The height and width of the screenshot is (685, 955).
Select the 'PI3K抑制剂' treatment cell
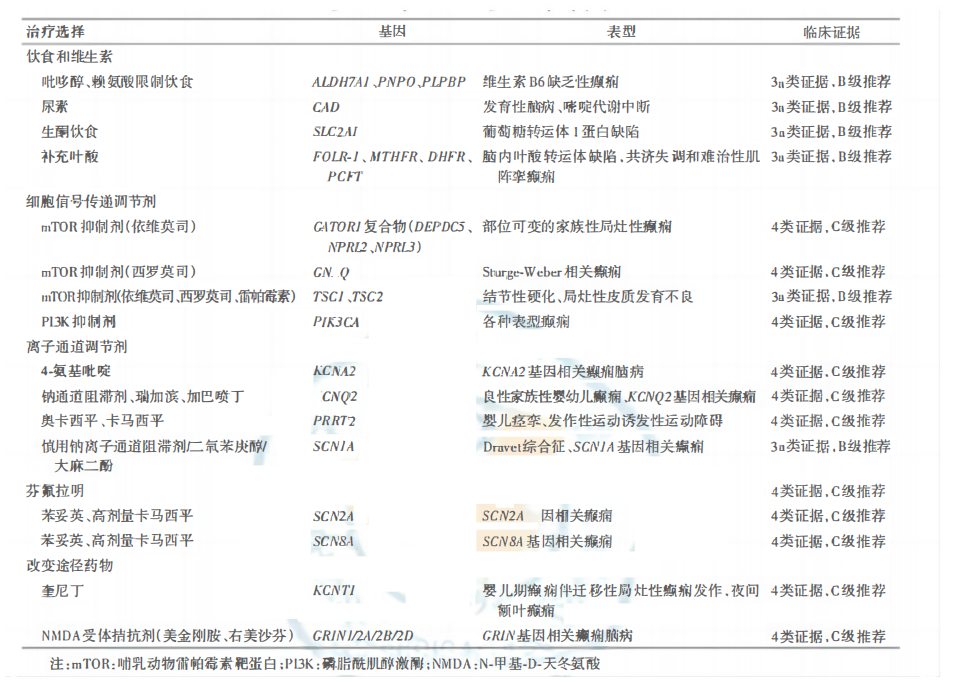click(79, 321)
